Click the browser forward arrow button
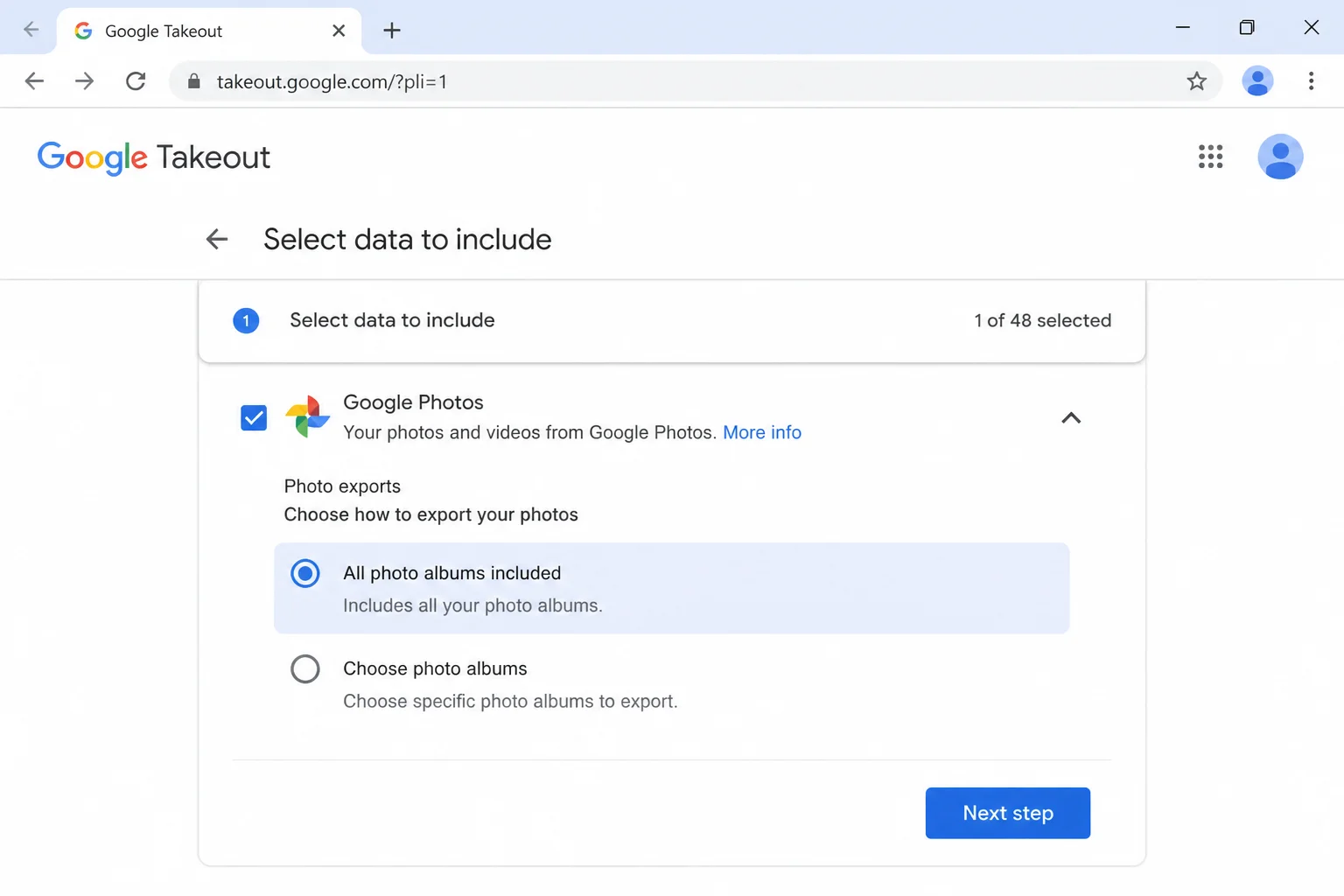This screenshot has height=896, width=1344. [84, 81]
